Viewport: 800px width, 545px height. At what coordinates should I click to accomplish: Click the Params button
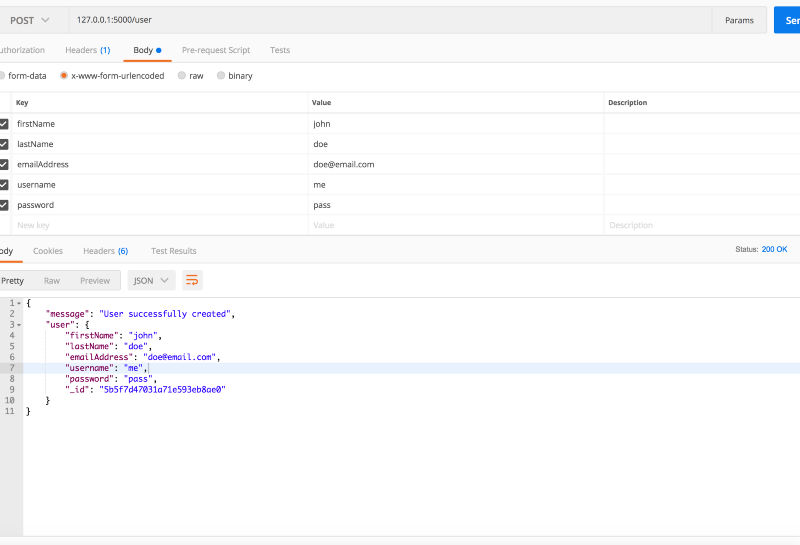coord(739,20)
